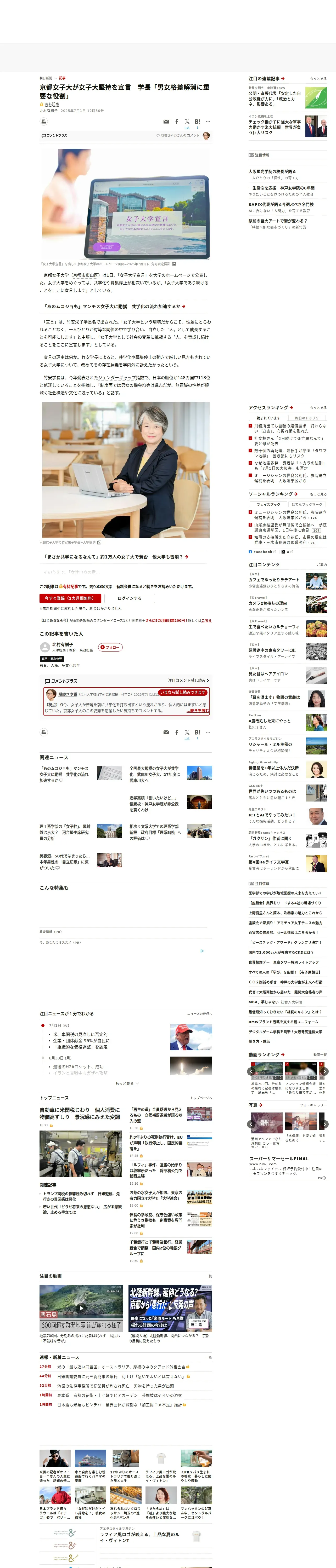Click the print icon below the comment box
The height and width of the screenshot is (1568, 336).
[44, 732]
